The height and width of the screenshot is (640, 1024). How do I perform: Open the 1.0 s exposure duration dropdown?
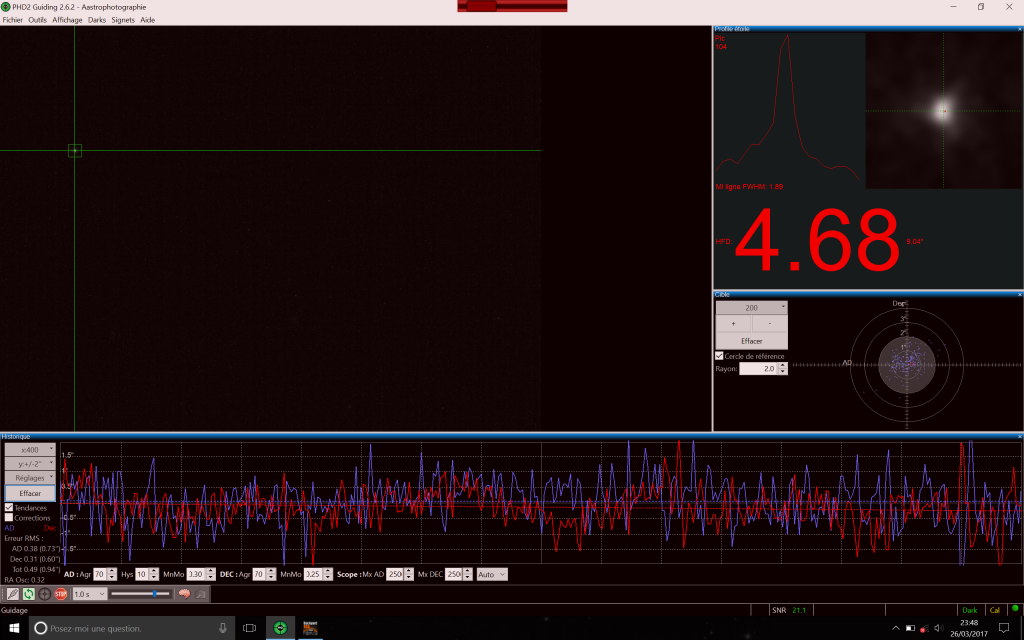[x=88, y=593]
